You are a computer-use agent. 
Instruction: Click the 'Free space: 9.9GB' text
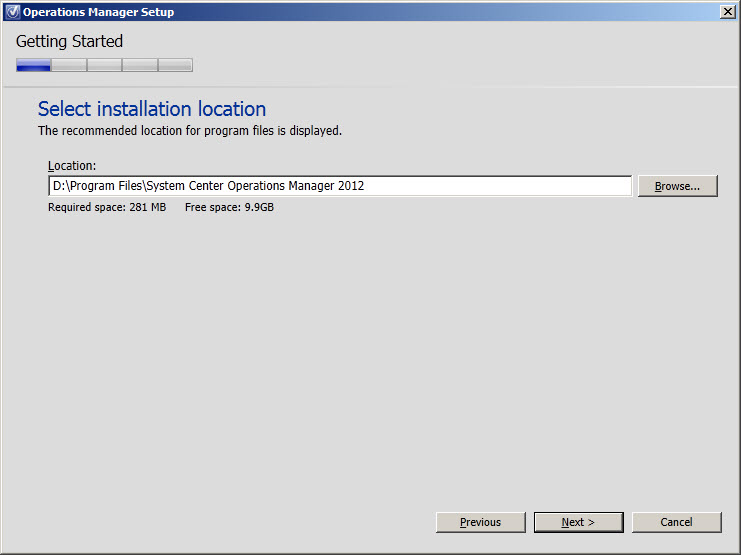[x=229, y=207]
